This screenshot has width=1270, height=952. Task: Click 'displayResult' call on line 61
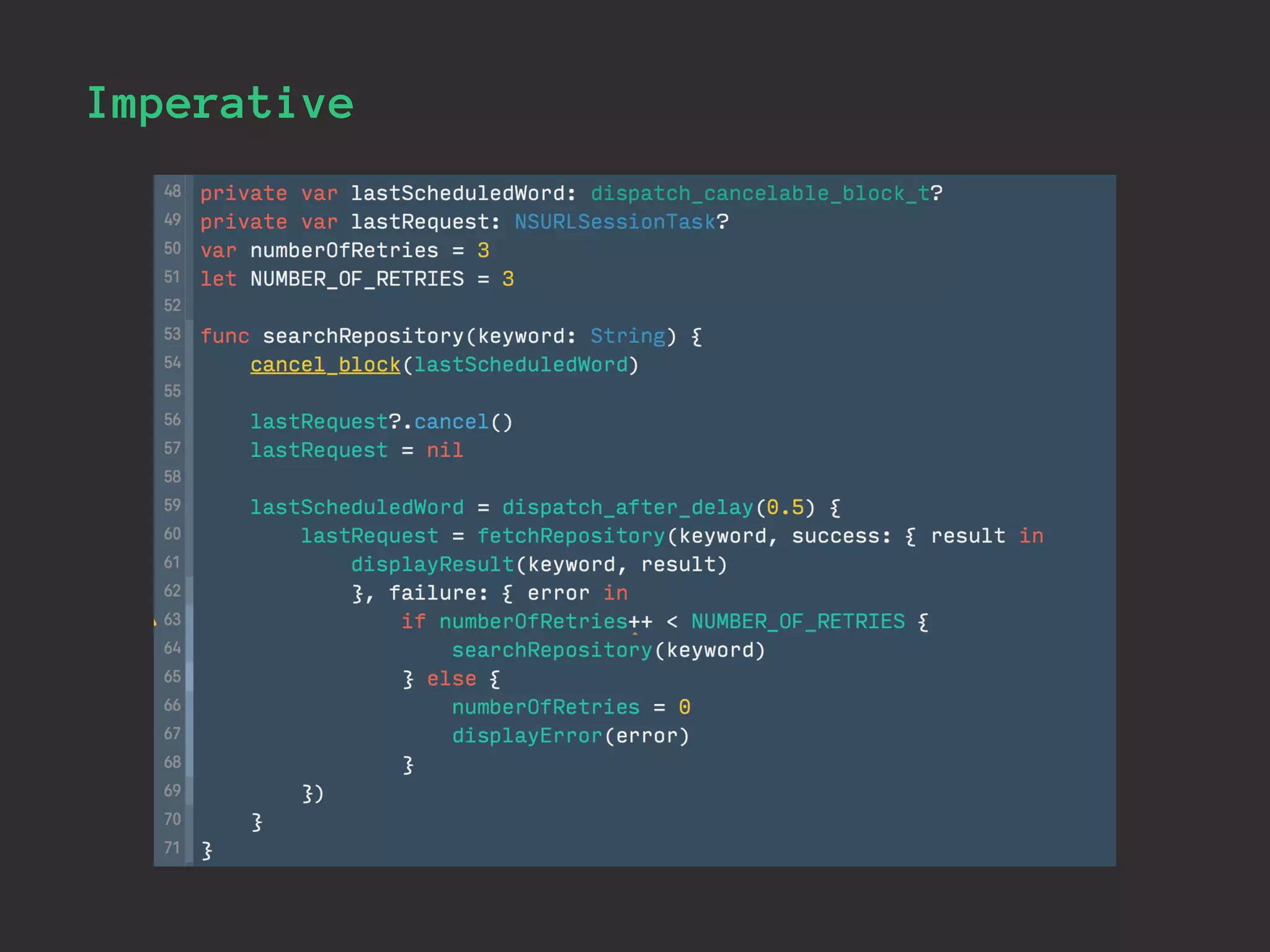432,564
